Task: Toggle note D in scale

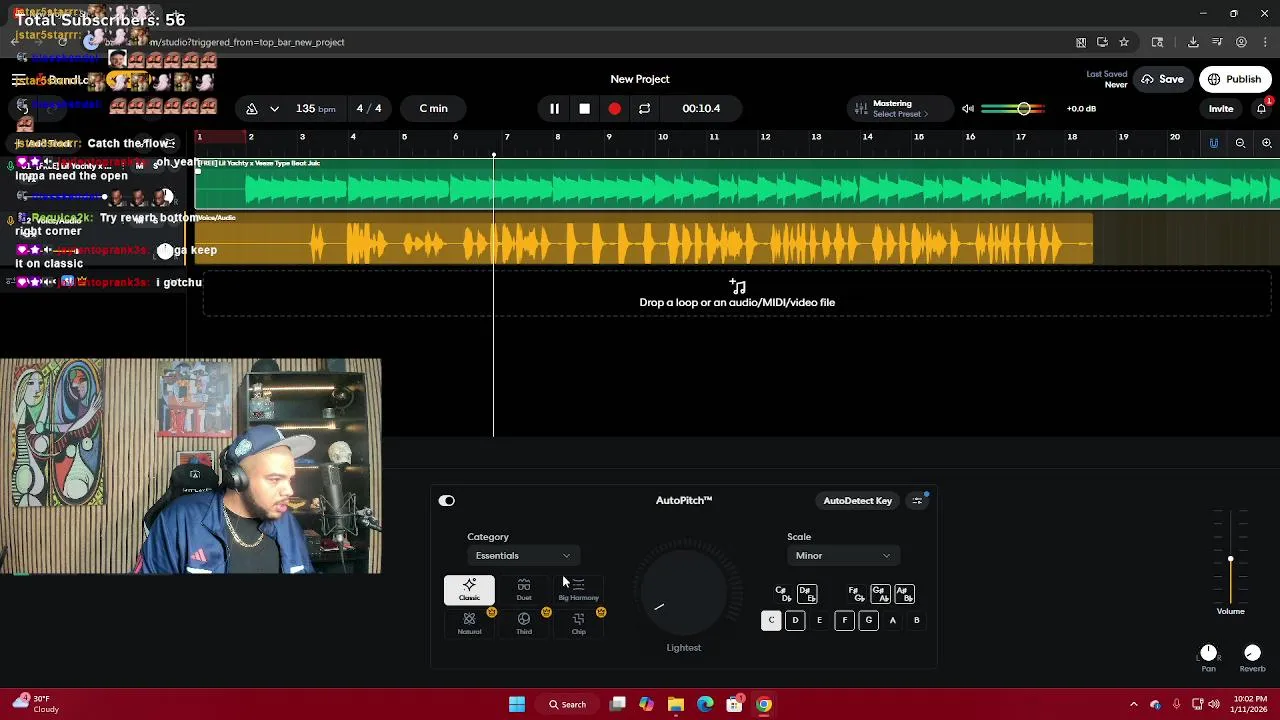Action: [795, 621]
